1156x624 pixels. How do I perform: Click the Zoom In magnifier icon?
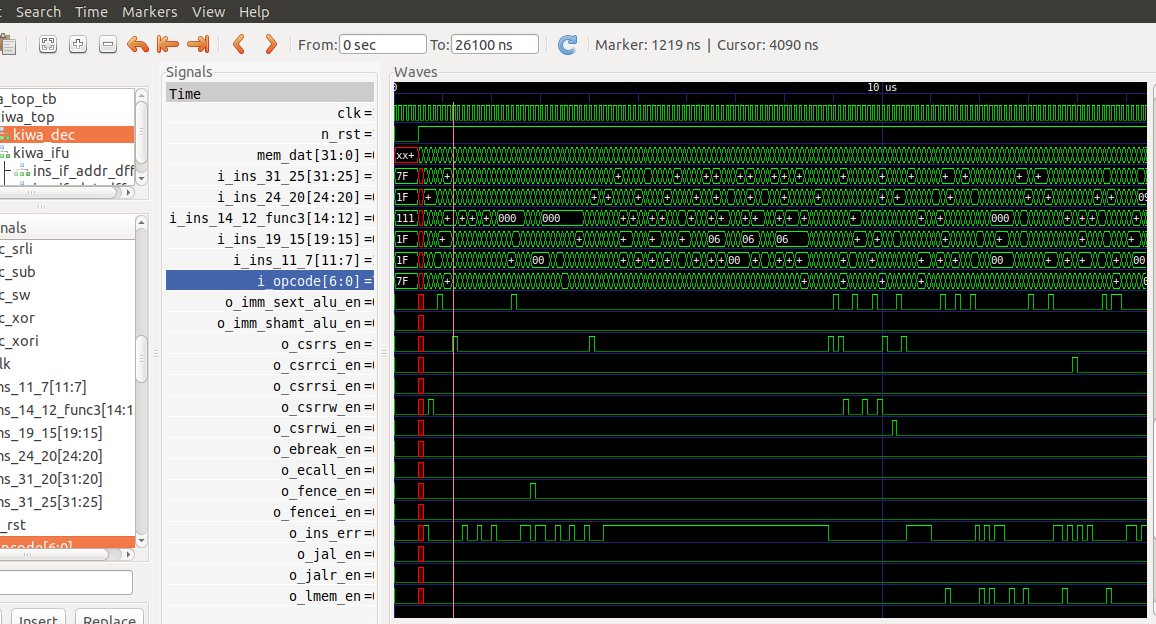77,44
